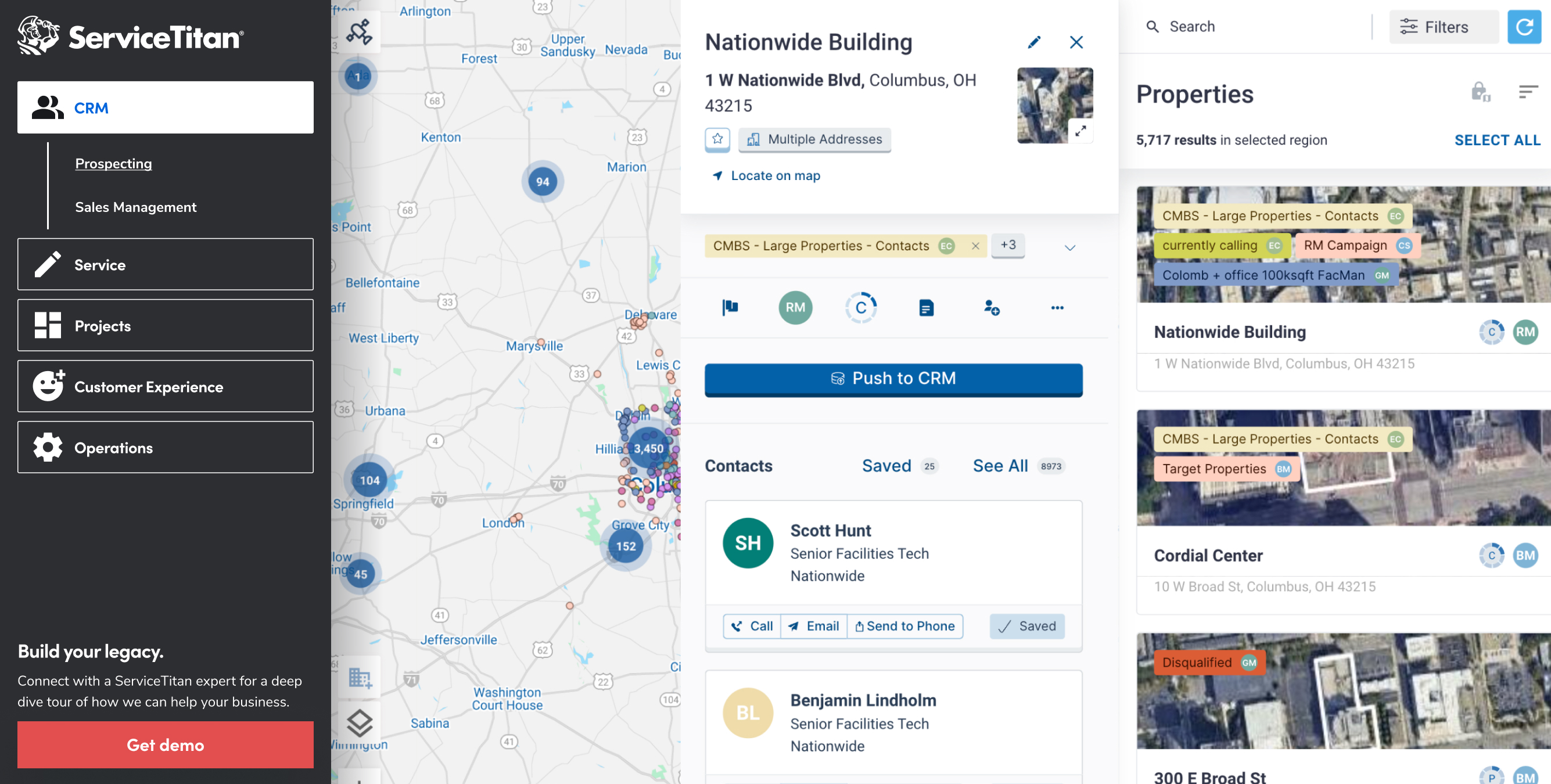The width and height of the screenshot is (1551, 784).
Task: Click the blue refresh icon button
Action: coord(1523,27)
